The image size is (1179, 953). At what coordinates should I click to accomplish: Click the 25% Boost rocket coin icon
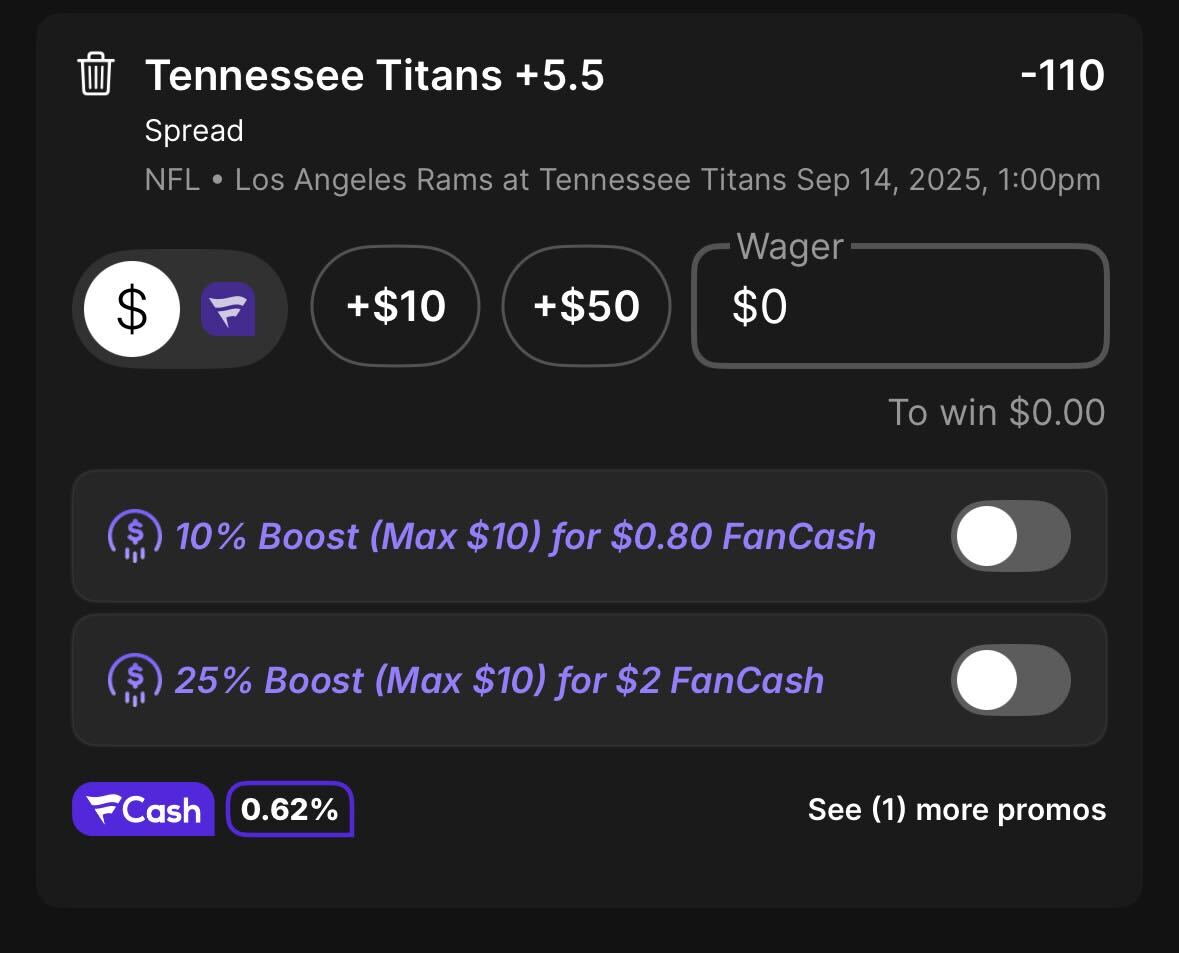click(x=135, y=680)
